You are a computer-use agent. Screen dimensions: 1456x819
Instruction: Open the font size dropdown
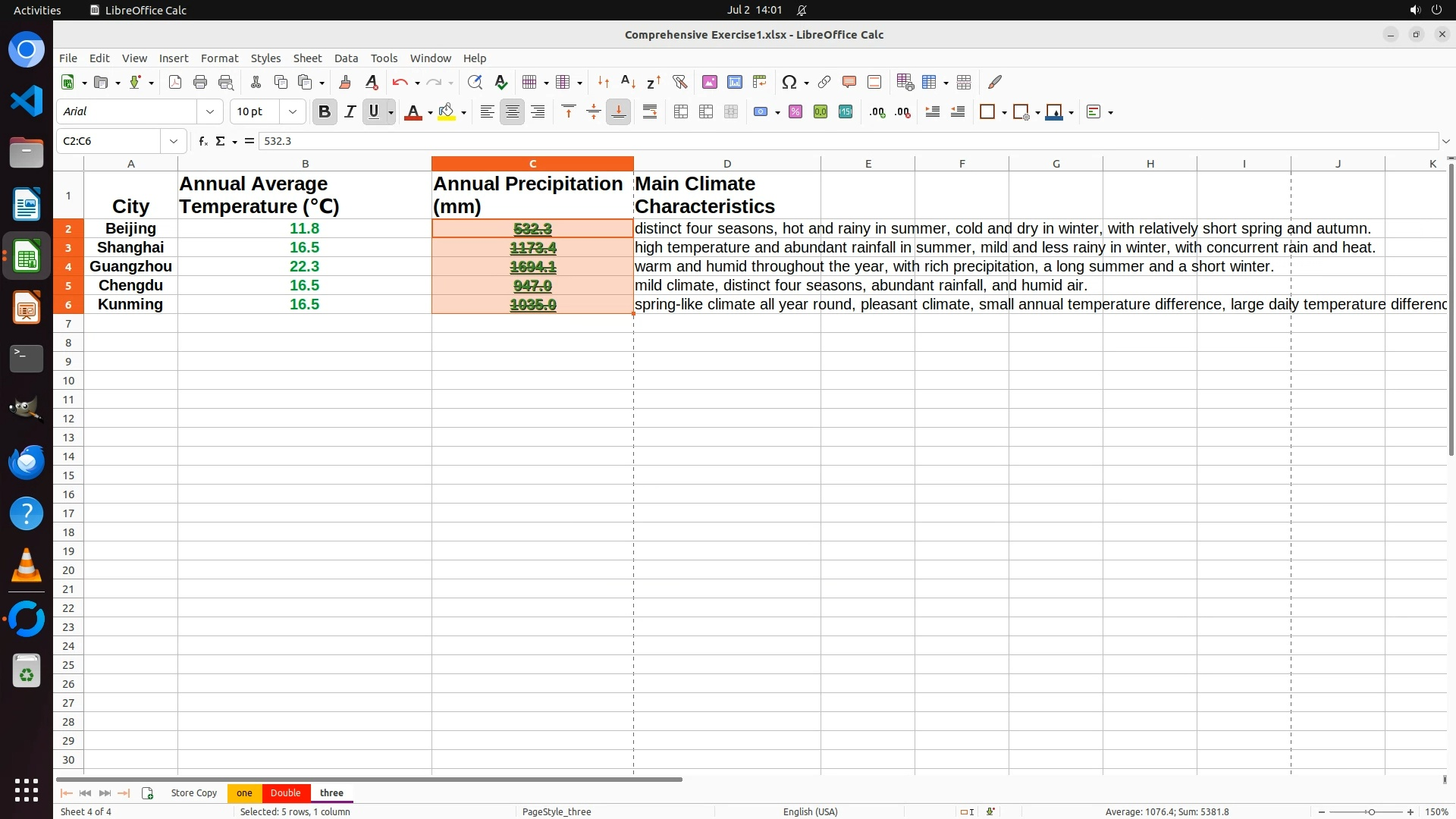tap(293, 112)
